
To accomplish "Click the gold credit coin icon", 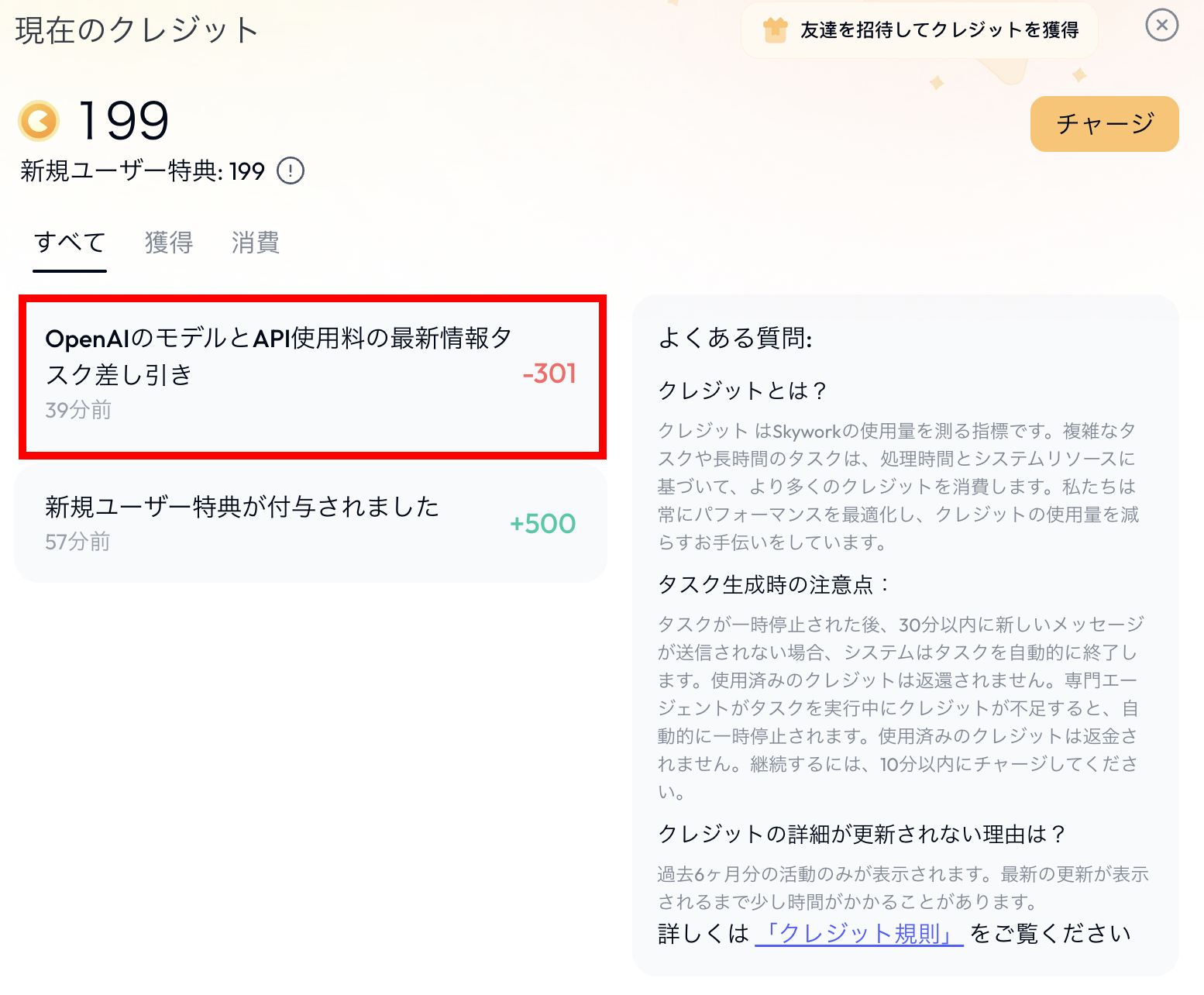I will pos(39,121).
